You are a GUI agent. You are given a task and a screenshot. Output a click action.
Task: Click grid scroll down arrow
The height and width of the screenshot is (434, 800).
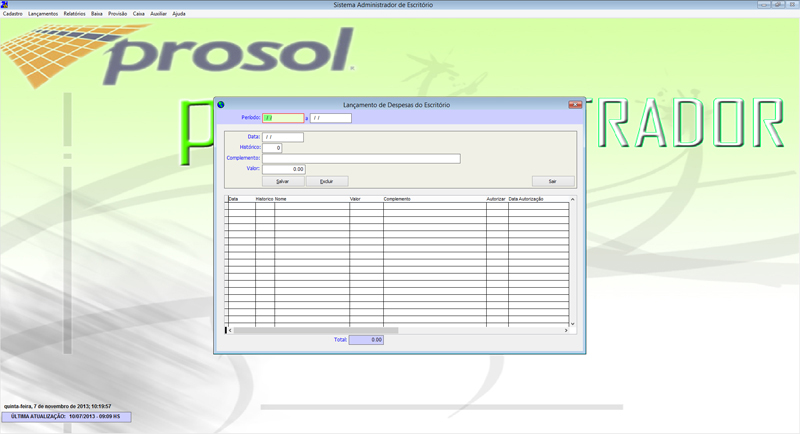pyautogui.click(x=572, y=323)
